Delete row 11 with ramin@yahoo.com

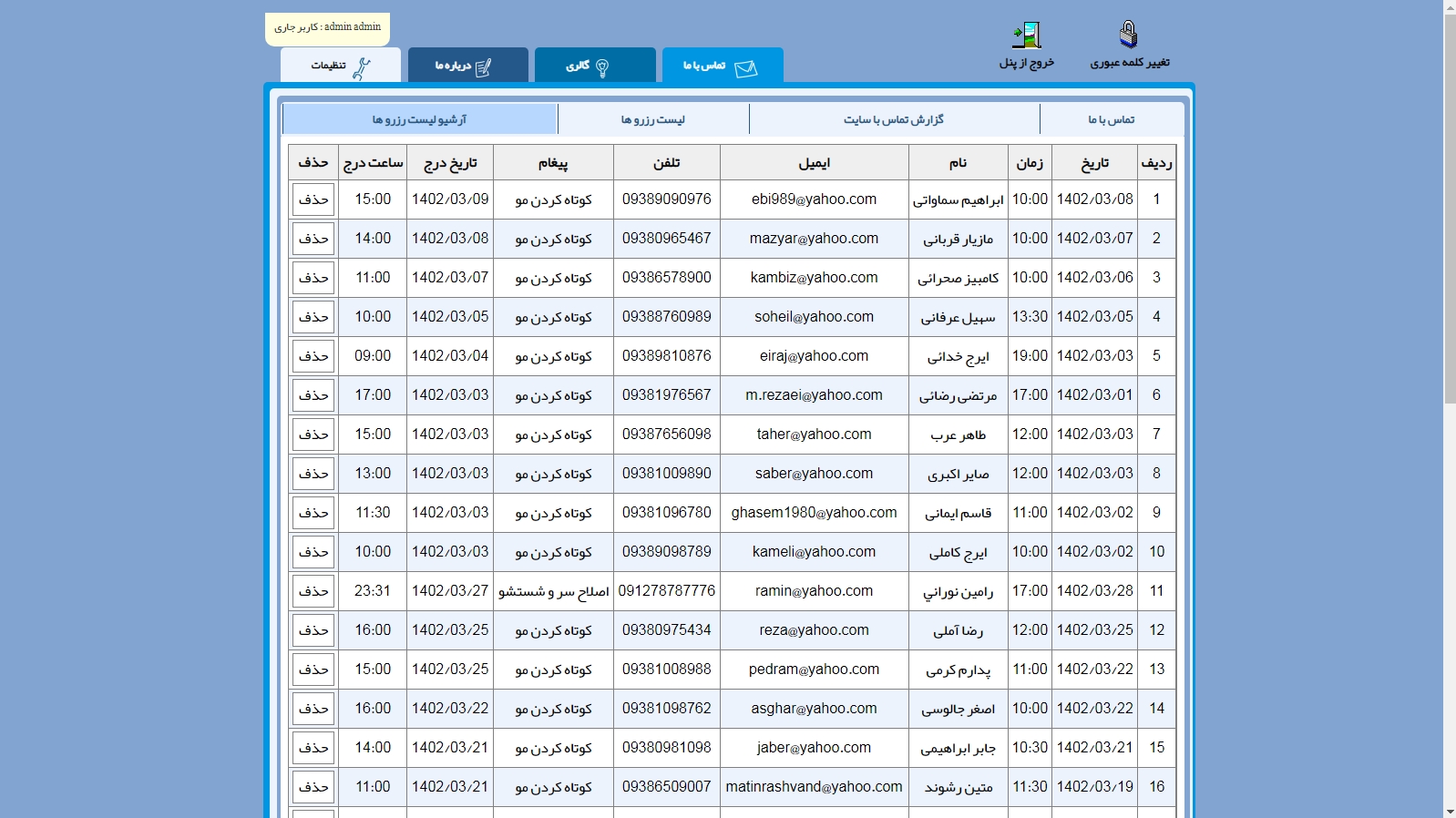point(313,591)
